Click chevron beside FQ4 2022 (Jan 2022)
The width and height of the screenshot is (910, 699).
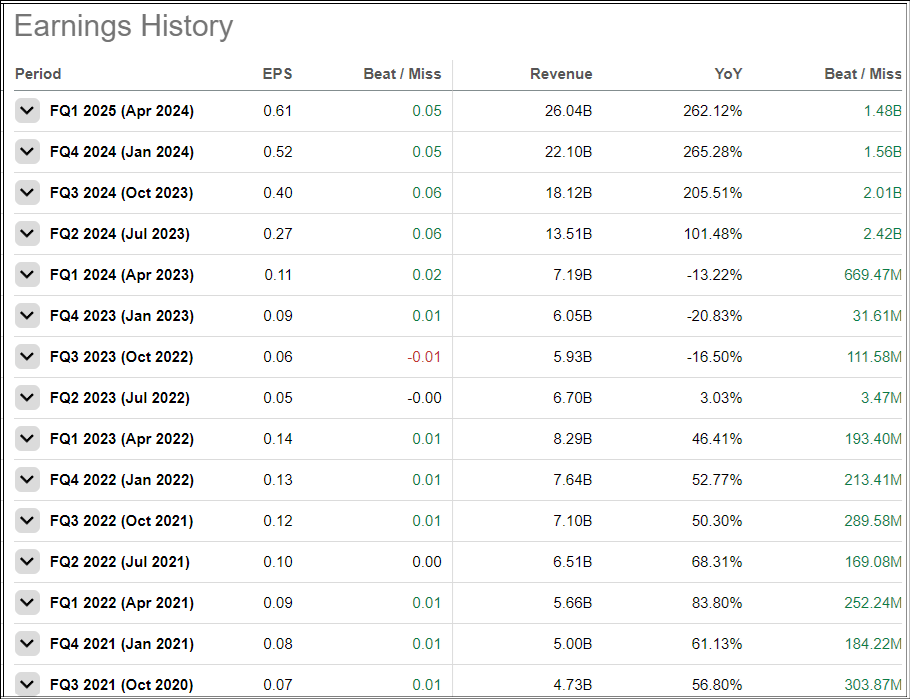tap(27, 480)
